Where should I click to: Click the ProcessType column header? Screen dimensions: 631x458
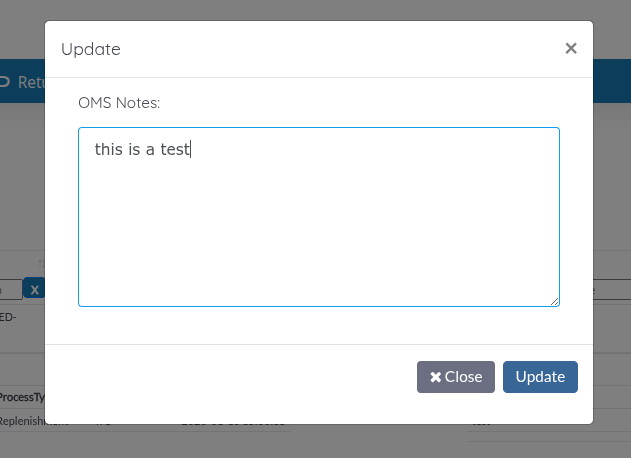[22, 397]
